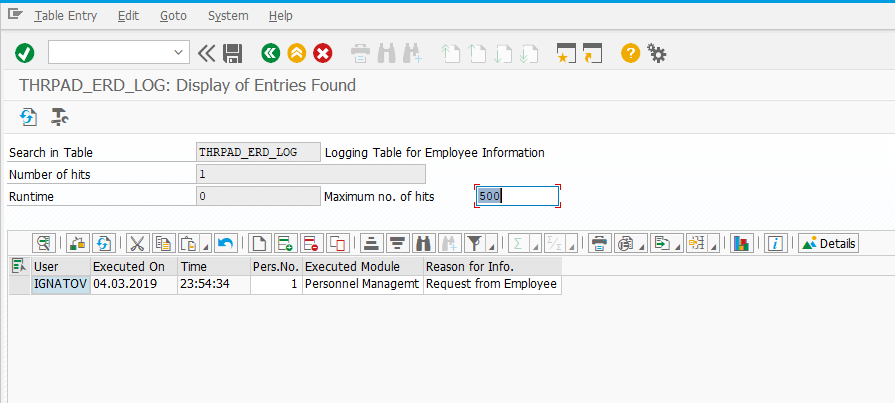
Task: Click the Select All rows corner icon
Action: click(x=19, y=266)
